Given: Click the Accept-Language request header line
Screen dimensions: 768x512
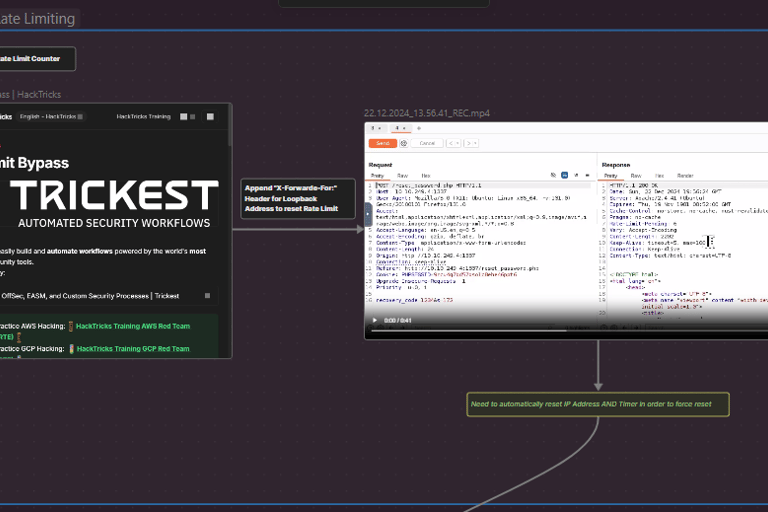Looking at the screenshot, I should [425, 230].
